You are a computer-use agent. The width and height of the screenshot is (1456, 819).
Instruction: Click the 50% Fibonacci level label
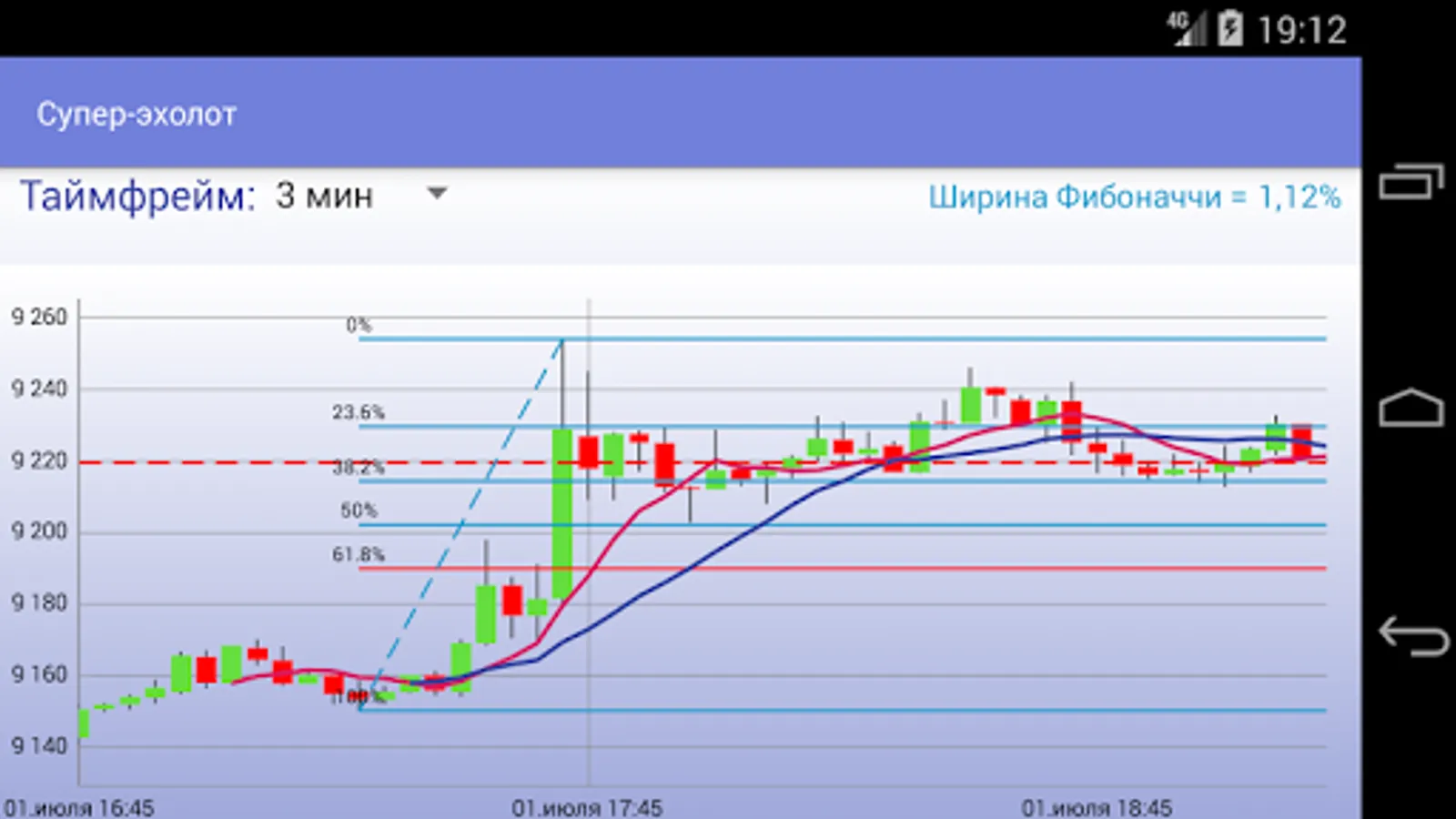pos(359,511)
